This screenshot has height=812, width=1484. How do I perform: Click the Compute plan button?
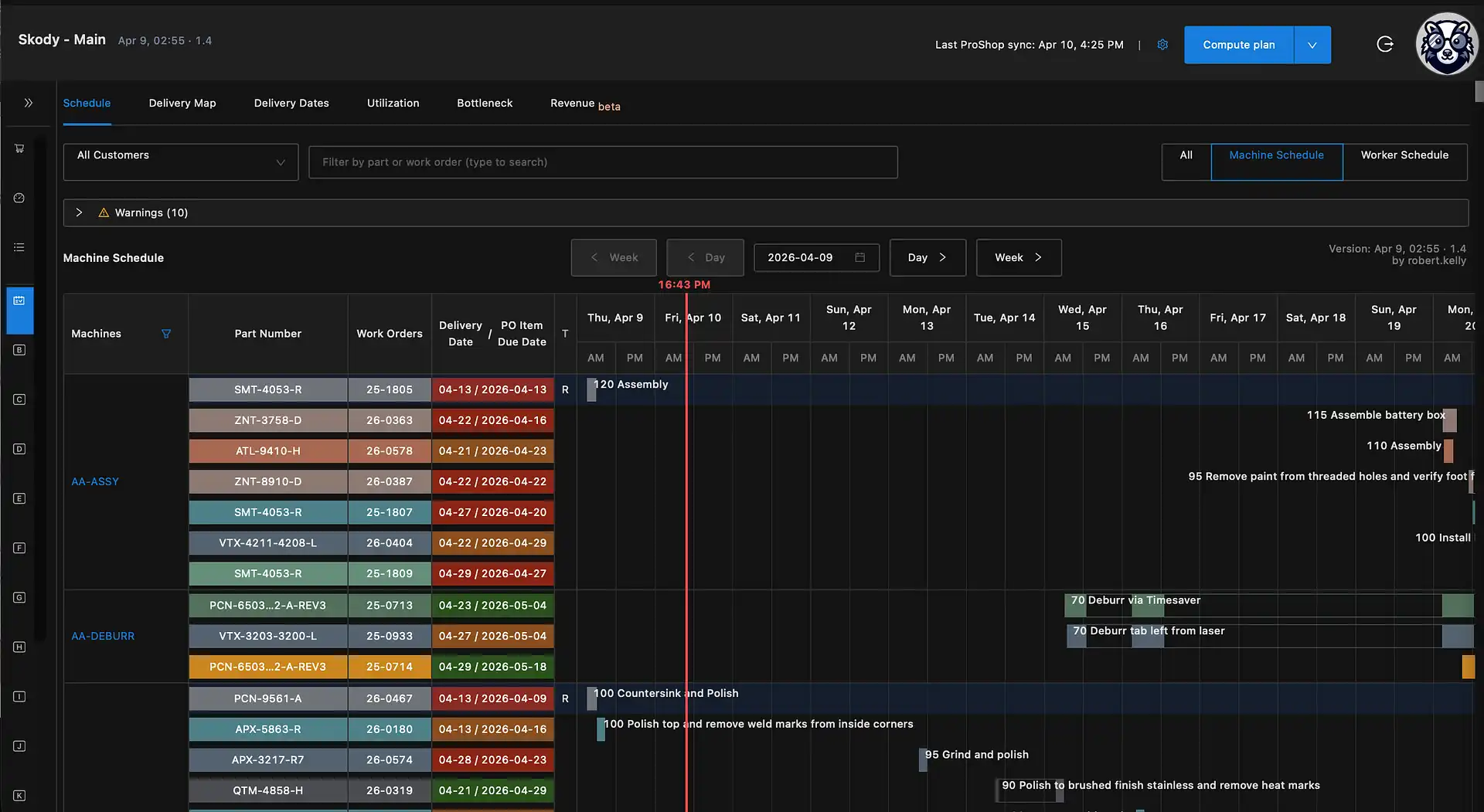point(1238,45)
